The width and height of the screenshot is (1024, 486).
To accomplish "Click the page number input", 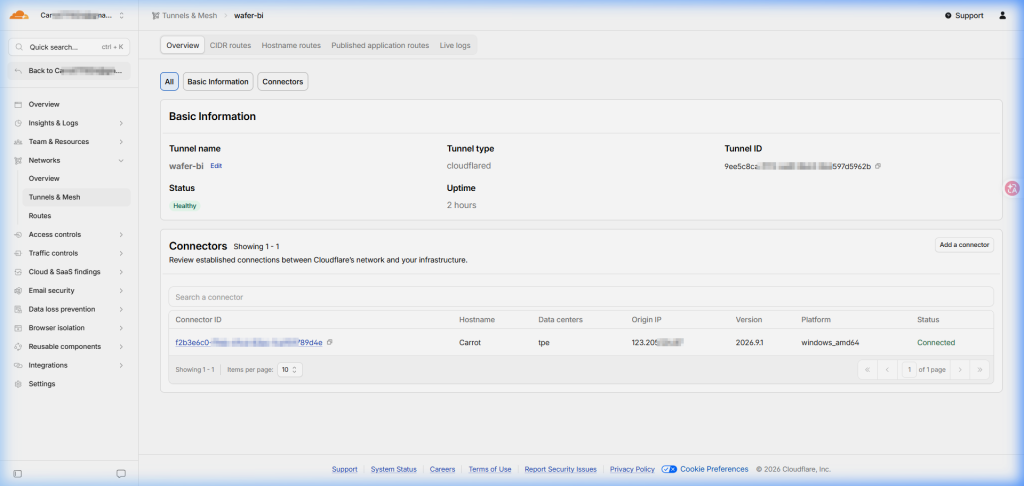I will click(909, 370).
